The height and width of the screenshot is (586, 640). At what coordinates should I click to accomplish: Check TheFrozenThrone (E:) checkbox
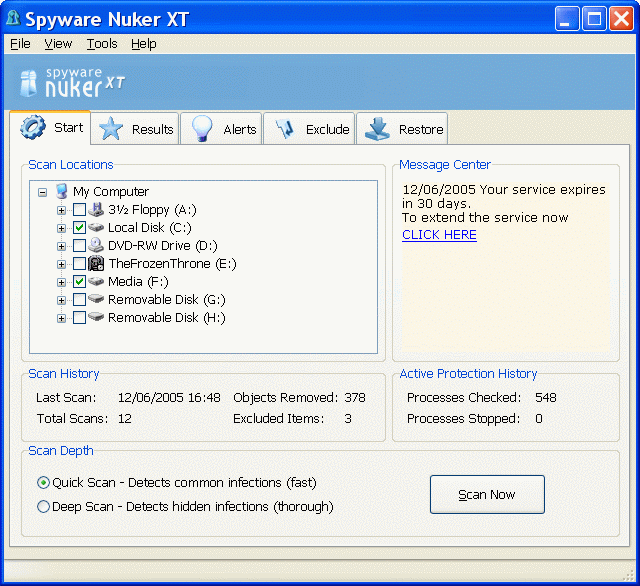[x=79, y=264]
